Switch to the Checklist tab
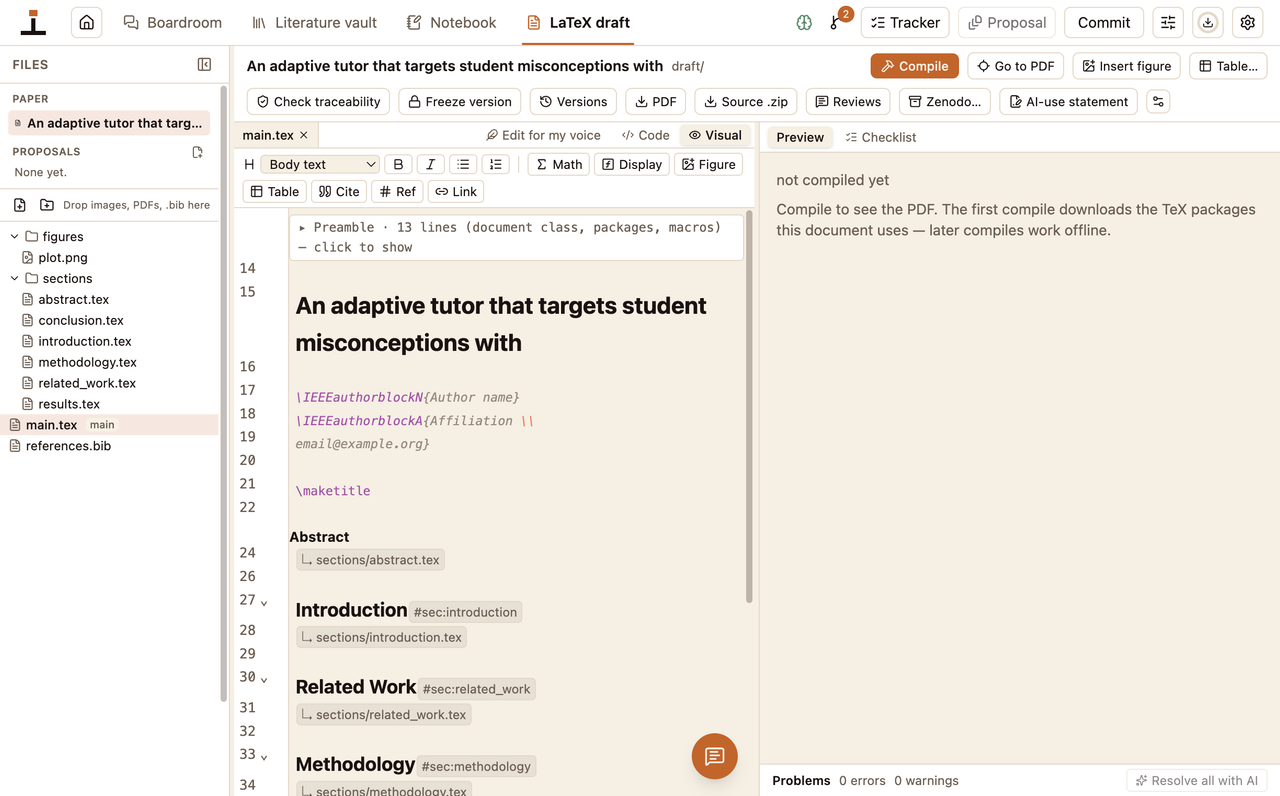 (x=880, y=137)
